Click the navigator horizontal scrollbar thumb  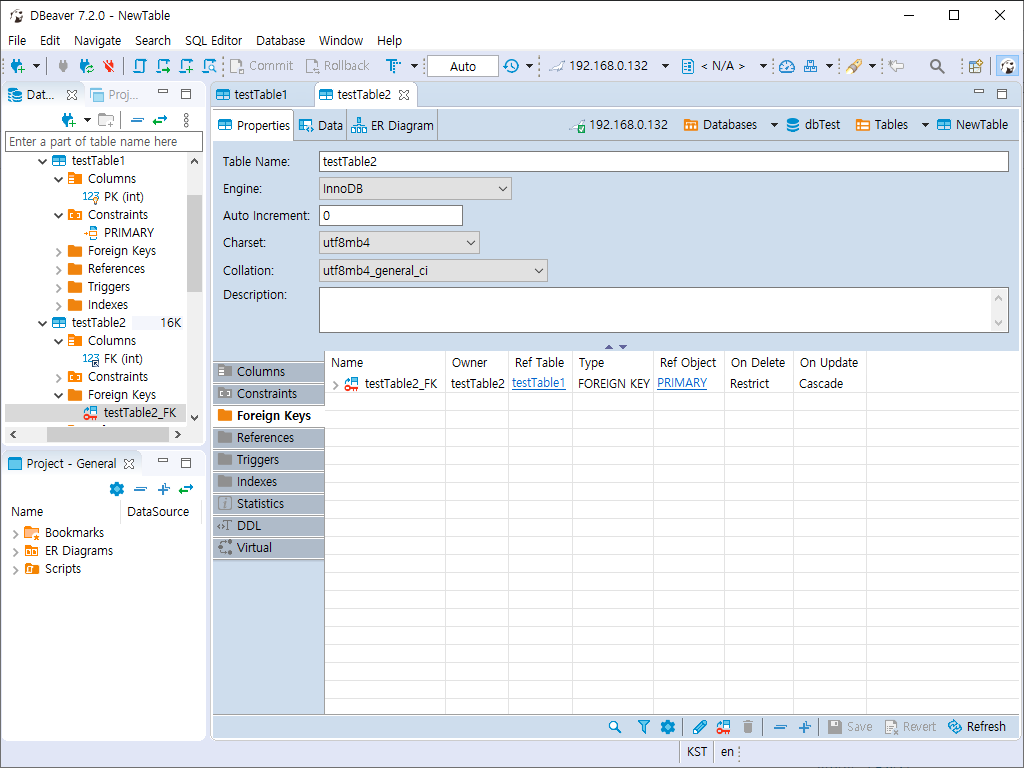click(x=108, y=434)
